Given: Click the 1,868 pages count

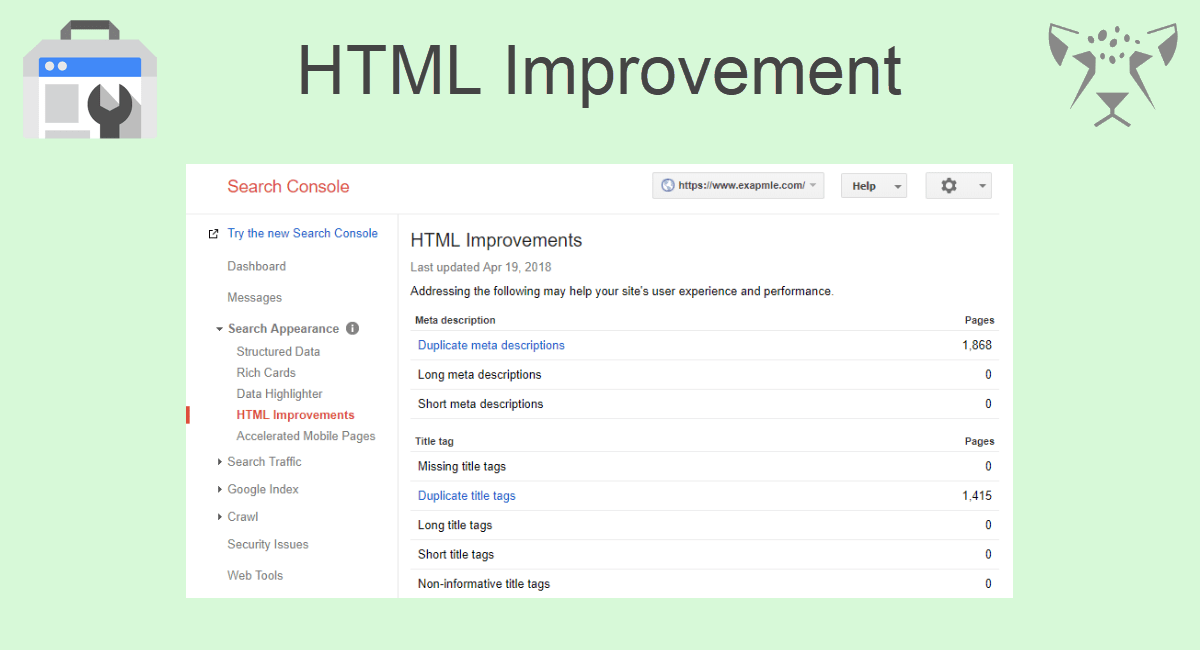Looking at the screenshot, I should pos(976,345).
